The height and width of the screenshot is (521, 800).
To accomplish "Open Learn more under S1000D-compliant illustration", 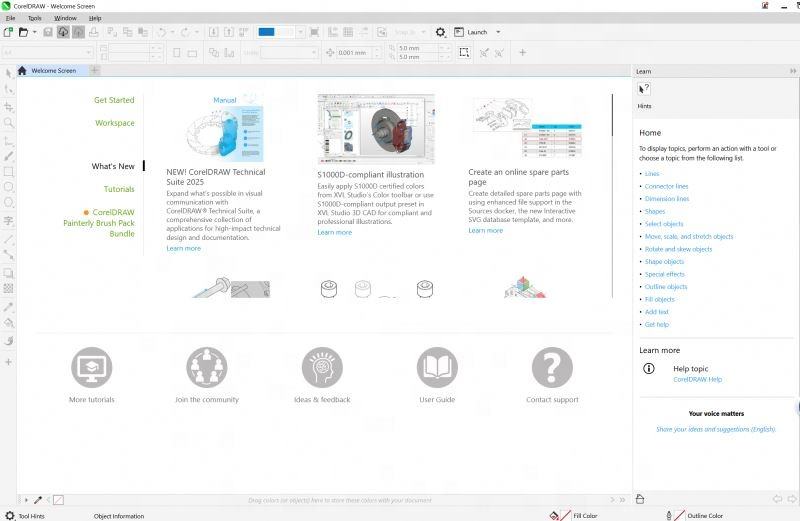I will [x=334, y=232].
